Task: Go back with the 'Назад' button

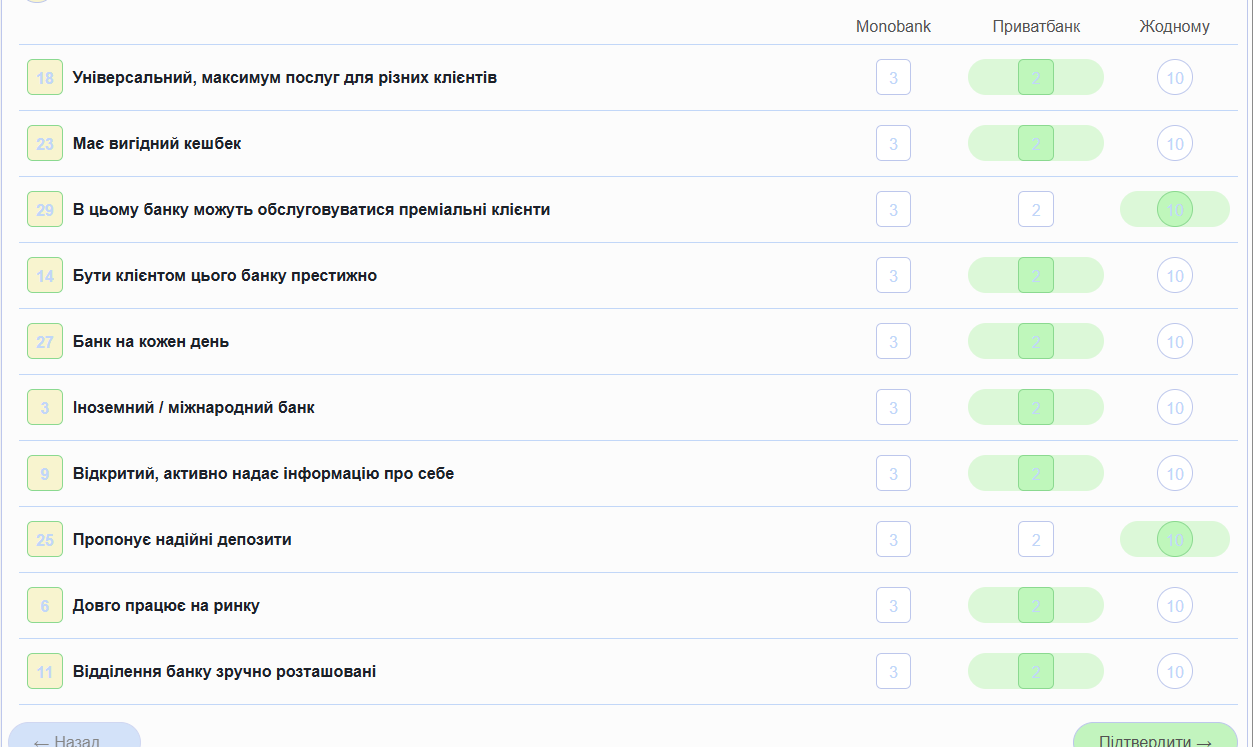Action: point(74,738)
